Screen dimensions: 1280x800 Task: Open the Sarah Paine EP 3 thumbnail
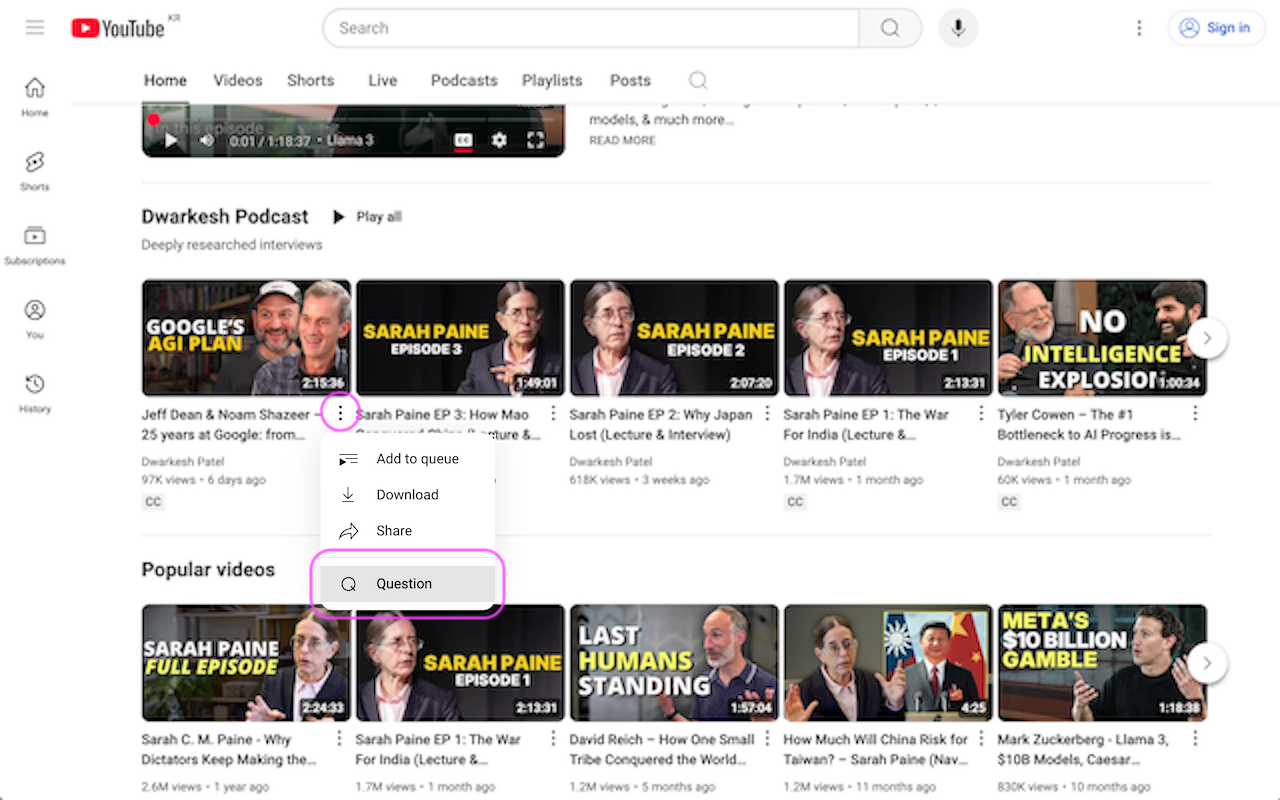[460, 337]
